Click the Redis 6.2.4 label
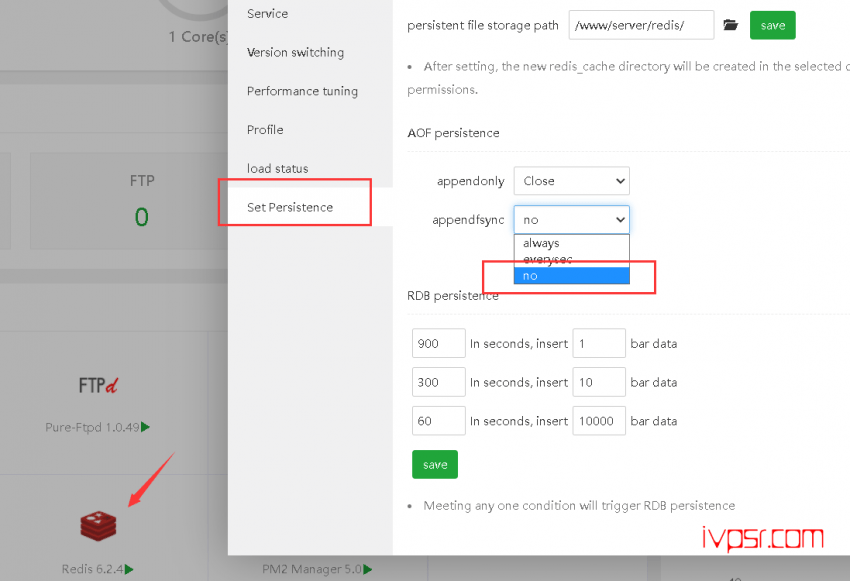This screenshot has height=581, width=850. 92,569
